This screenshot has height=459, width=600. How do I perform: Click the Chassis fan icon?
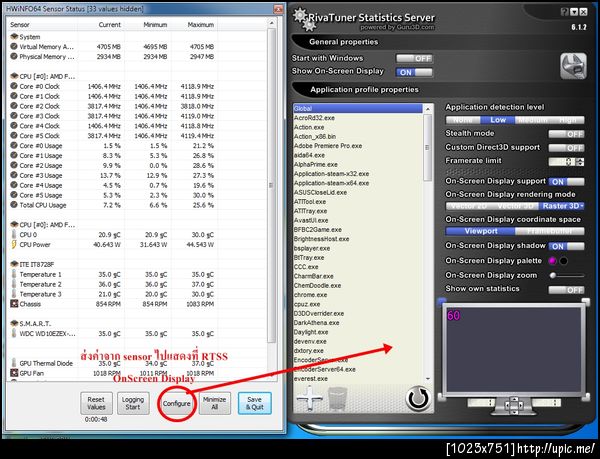(14, 304)
